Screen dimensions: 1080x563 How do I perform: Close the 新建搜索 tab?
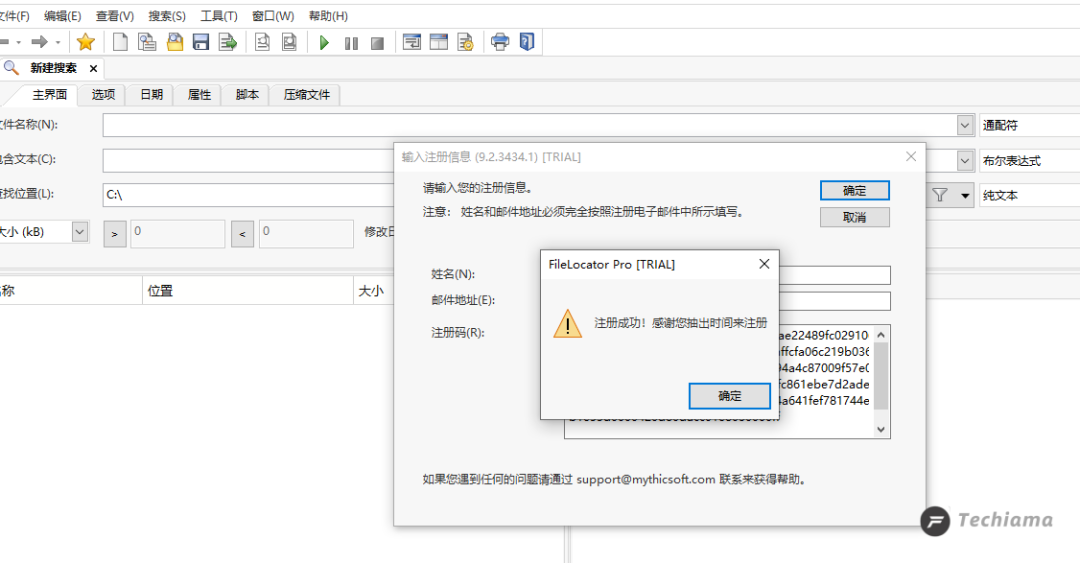click(x=93, y=68)
